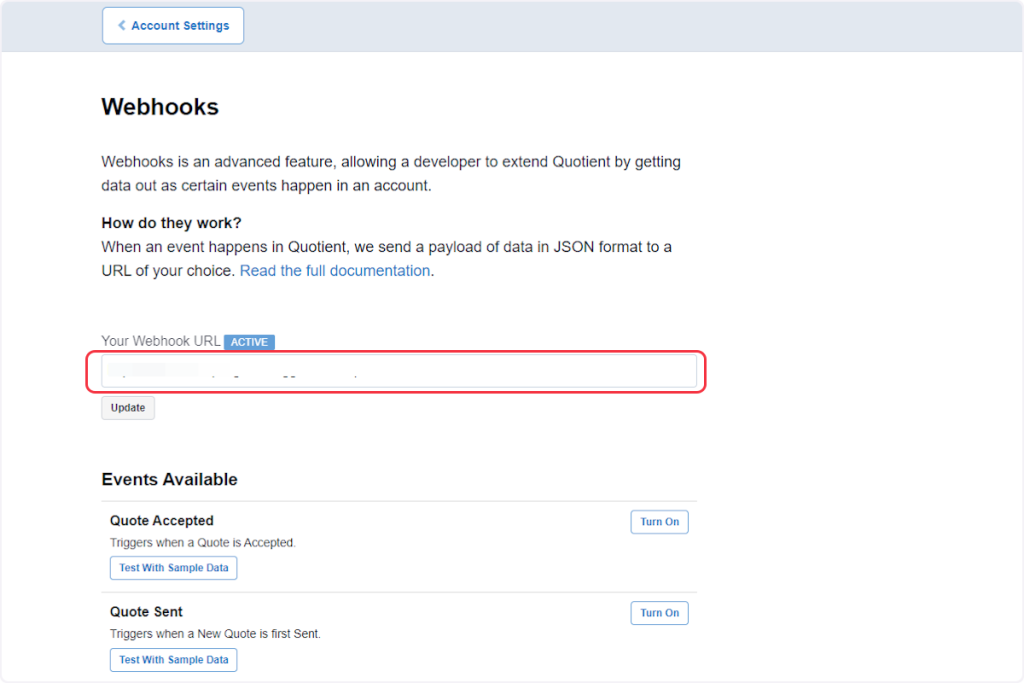Click the back chevron icon beside Account Settings

121,26
